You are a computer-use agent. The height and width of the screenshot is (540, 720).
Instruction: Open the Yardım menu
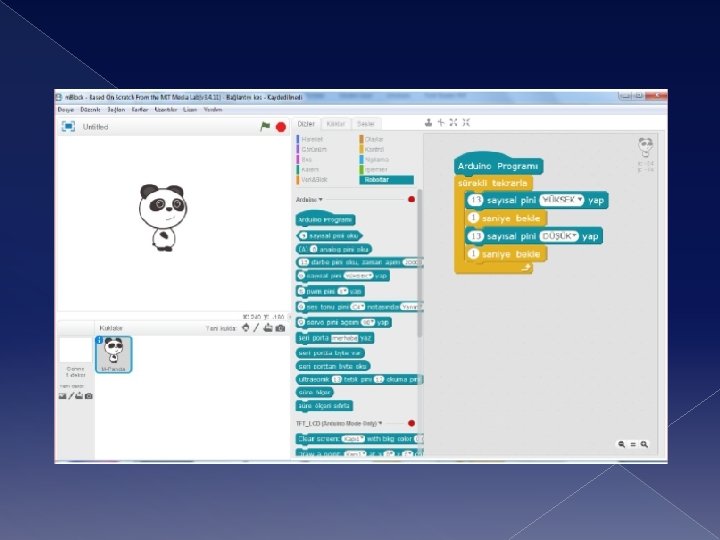[213, 110]
